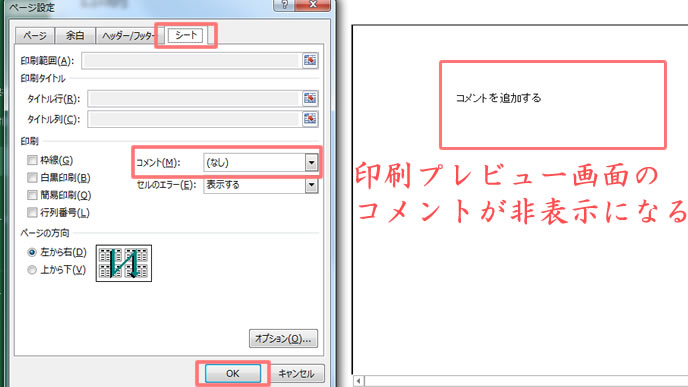The image size is (688, 387).
Task: Toggle the 簡易印刷(Q) checkbox
Action: pyautogui.click(x=32, y=195)
